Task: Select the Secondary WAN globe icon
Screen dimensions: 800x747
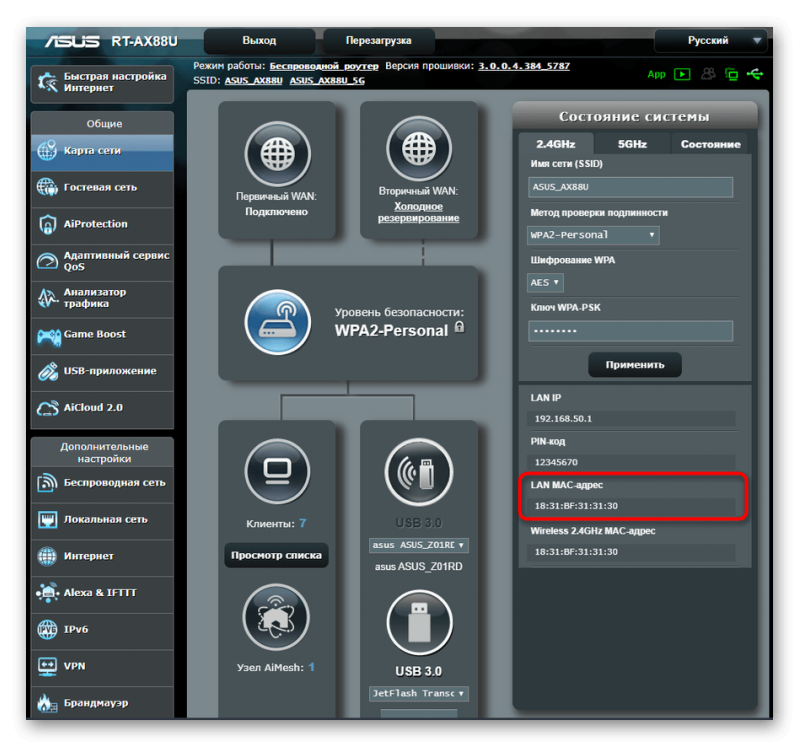Action: (x=419, y=149)
